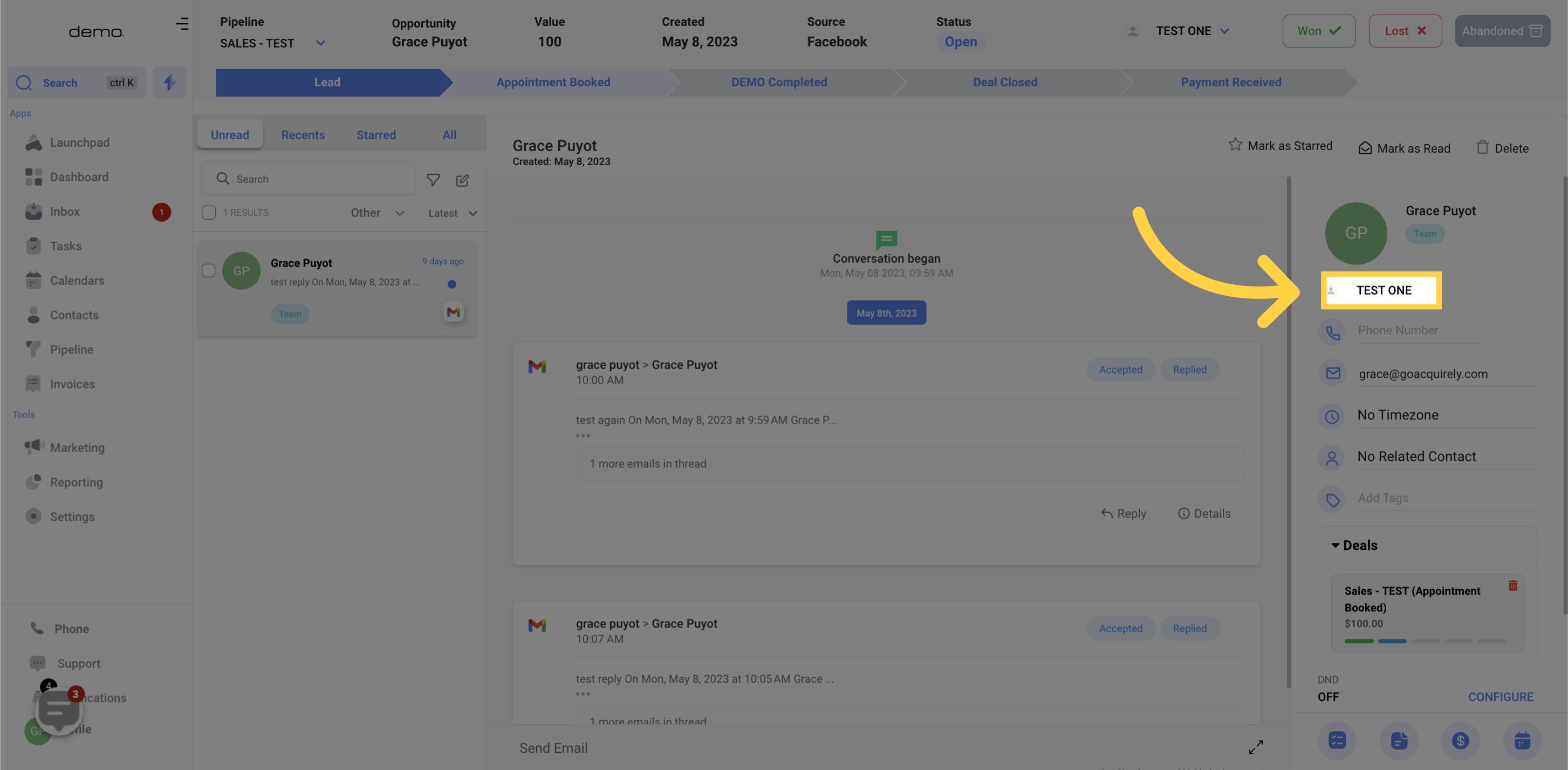Click the Reporting icon in sidebar
Screen dimensions: 1568x770
click(x=33, y=482)
